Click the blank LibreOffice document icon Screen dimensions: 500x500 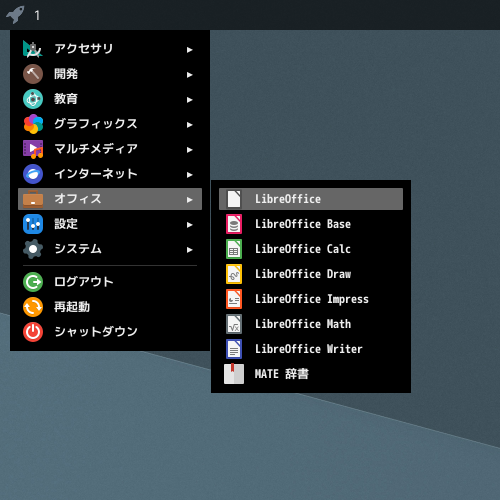234,199
